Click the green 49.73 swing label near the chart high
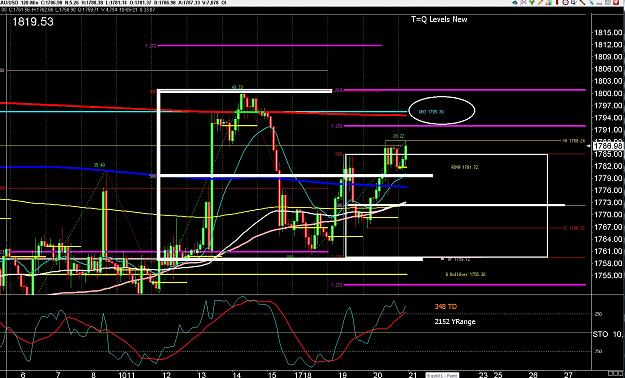This screenshot has width=625, height=378. point(237,87)
